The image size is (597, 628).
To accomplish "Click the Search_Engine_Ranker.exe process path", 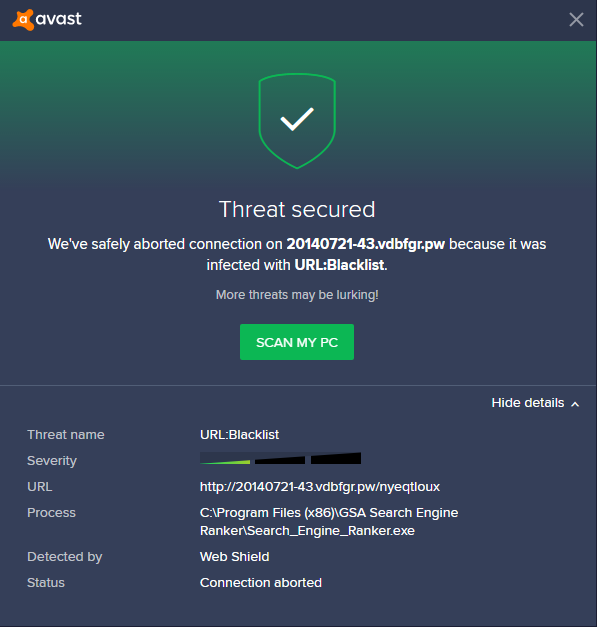I will pyautogui.click(x=329, y=521).
